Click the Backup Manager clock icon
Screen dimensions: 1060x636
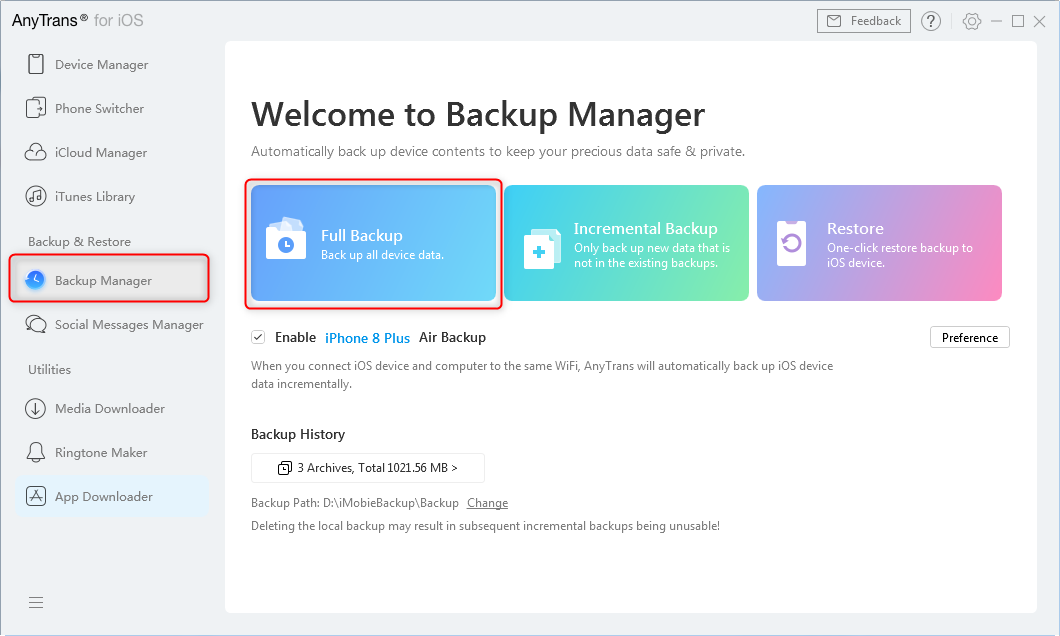click(x=34, y=279)
